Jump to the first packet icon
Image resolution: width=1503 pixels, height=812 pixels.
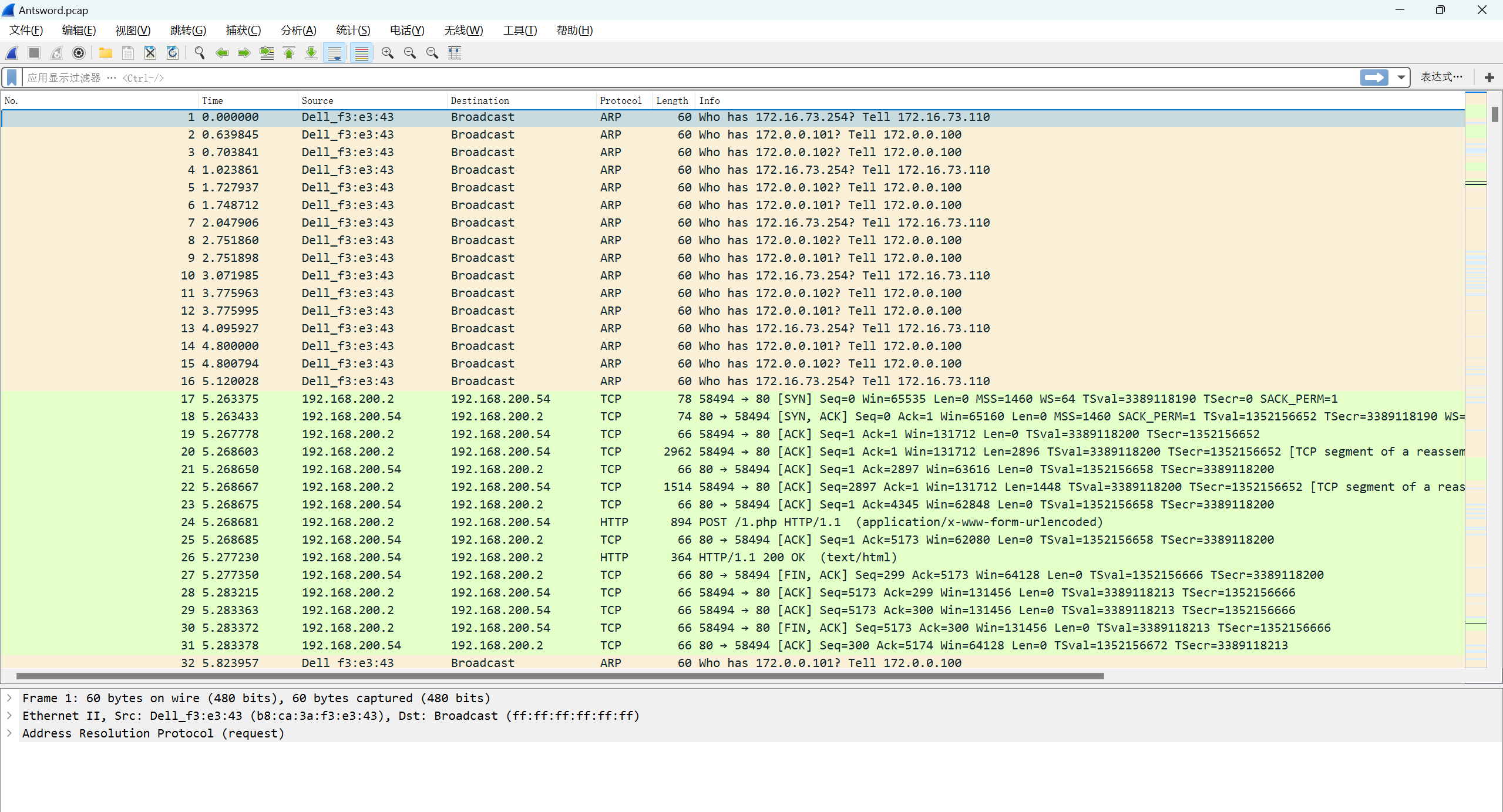pos(289,53)
